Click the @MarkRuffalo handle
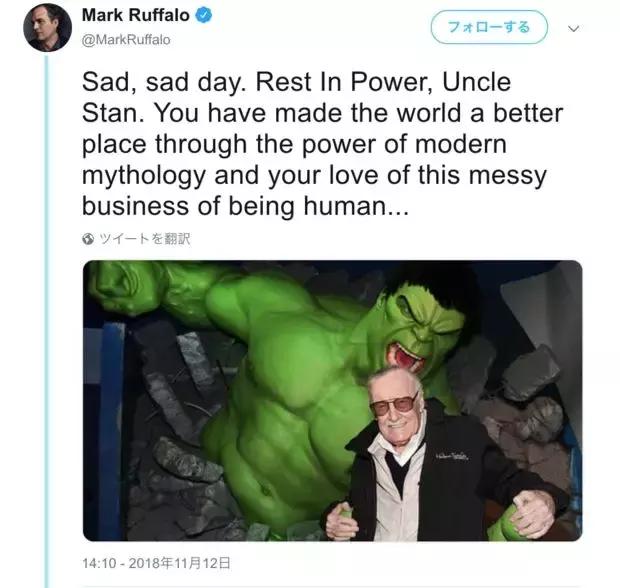620x588 pixels. click(x=126, y=40)
